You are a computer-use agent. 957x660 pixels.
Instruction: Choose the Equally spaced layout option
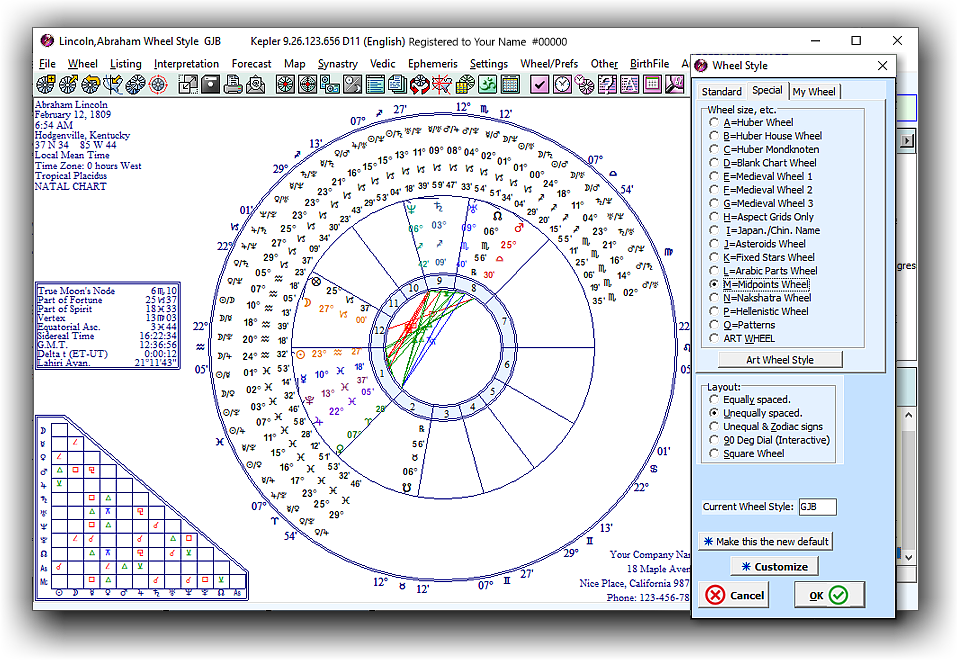coord(714,399)
